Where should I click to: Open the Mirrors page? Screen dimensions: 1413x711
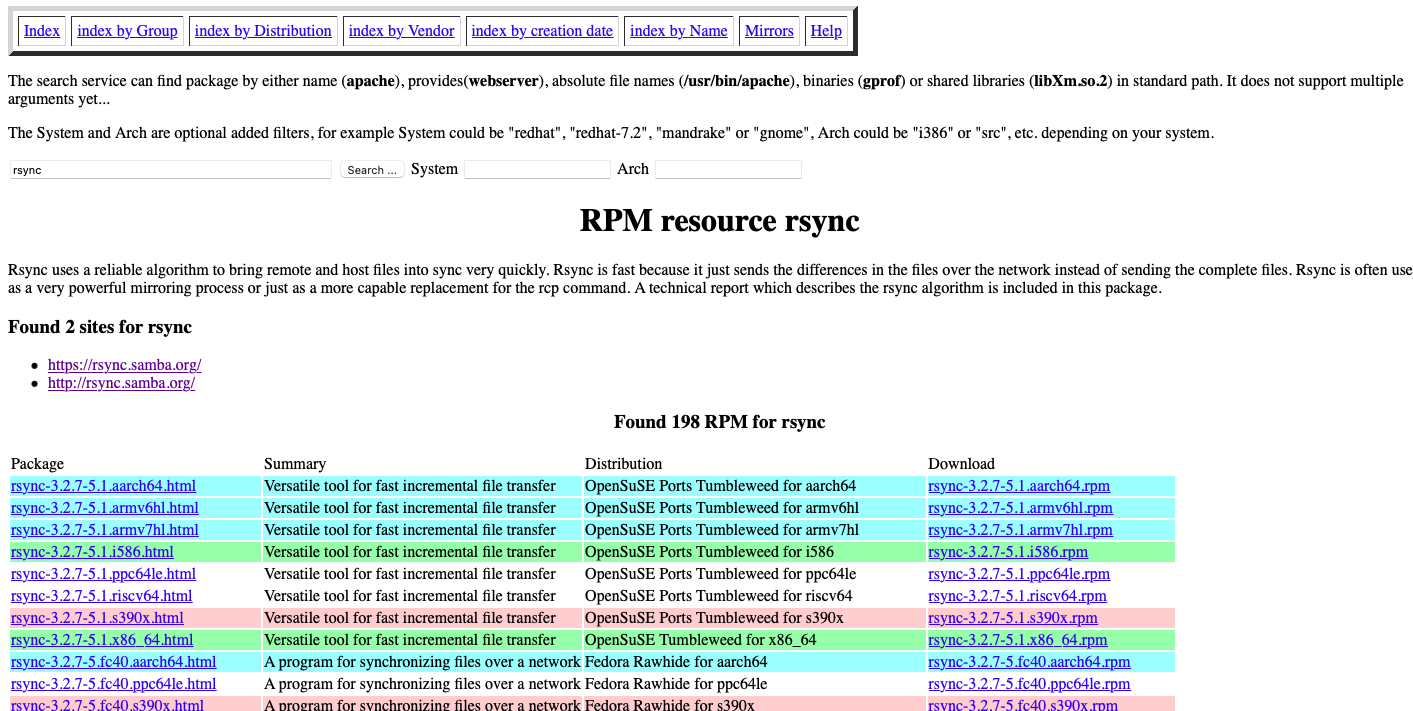(769, 30)
